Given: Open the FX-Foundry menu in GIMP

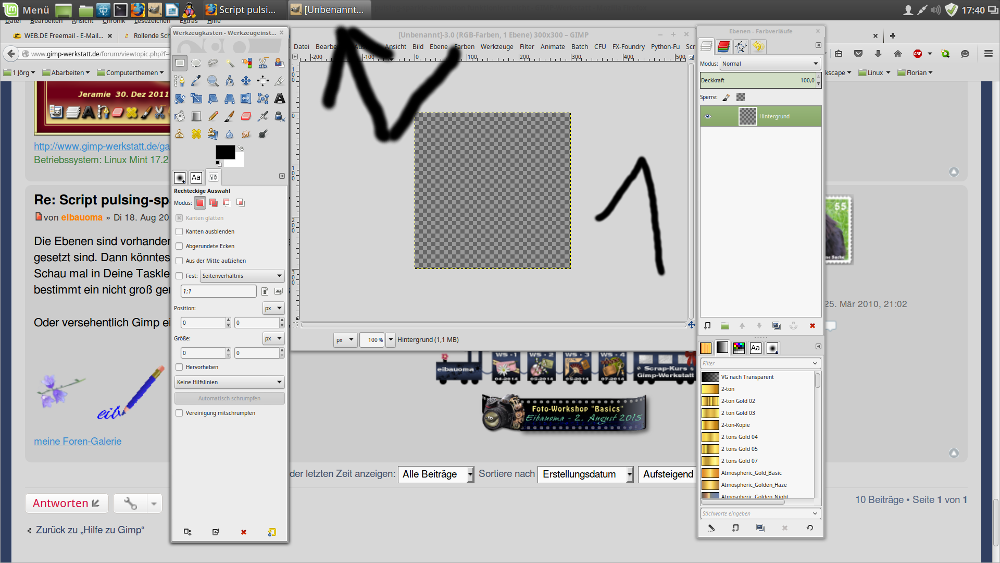Looking at the screenshot, I should click(x=629, y=47).
